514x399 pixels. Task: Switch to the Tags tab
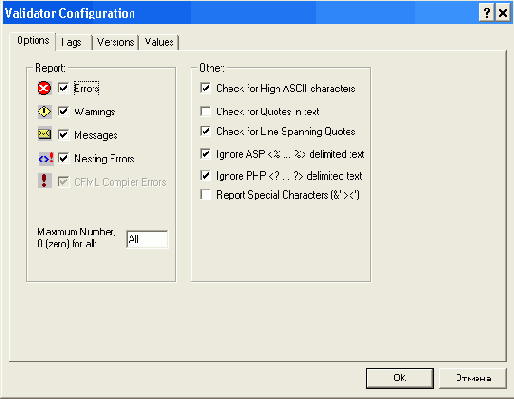pyautogui.click(x=74, y=42)
